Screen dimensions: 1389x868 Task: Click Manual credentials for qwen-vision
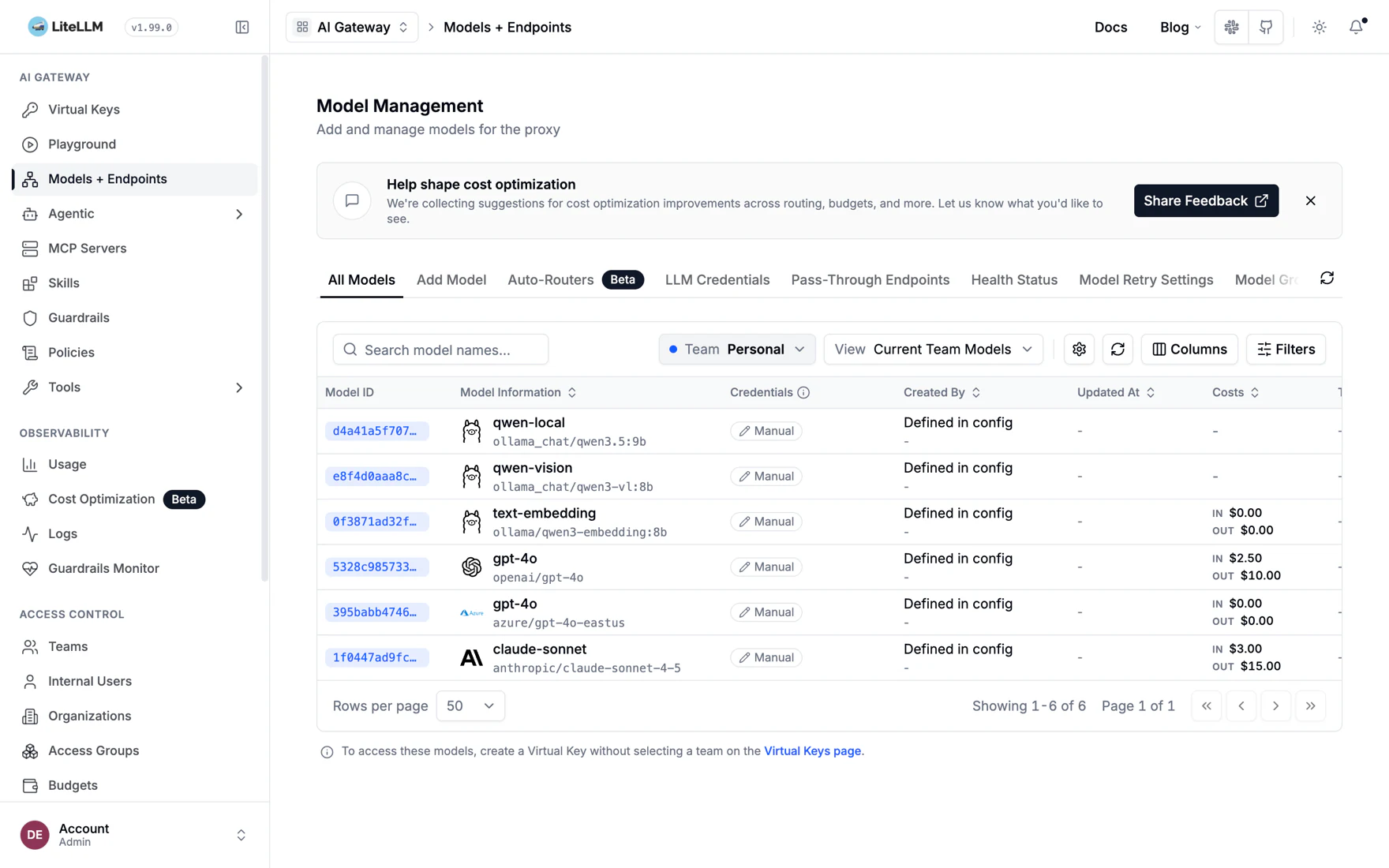766,477
